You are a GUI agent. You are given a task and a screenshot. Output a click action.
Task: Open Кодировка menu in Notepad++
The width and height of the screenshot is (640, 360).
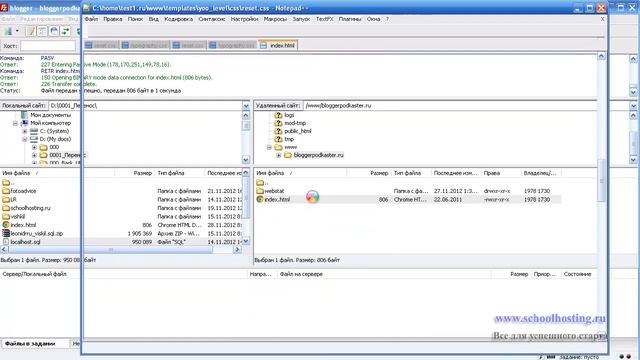[178, 19]
